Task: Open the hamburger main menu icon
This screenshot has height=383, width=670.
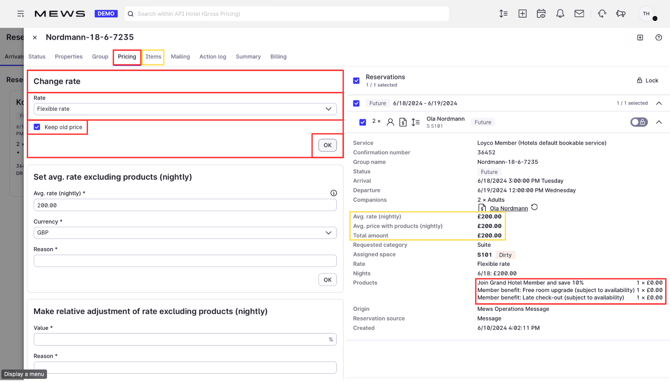Action: 20,14
